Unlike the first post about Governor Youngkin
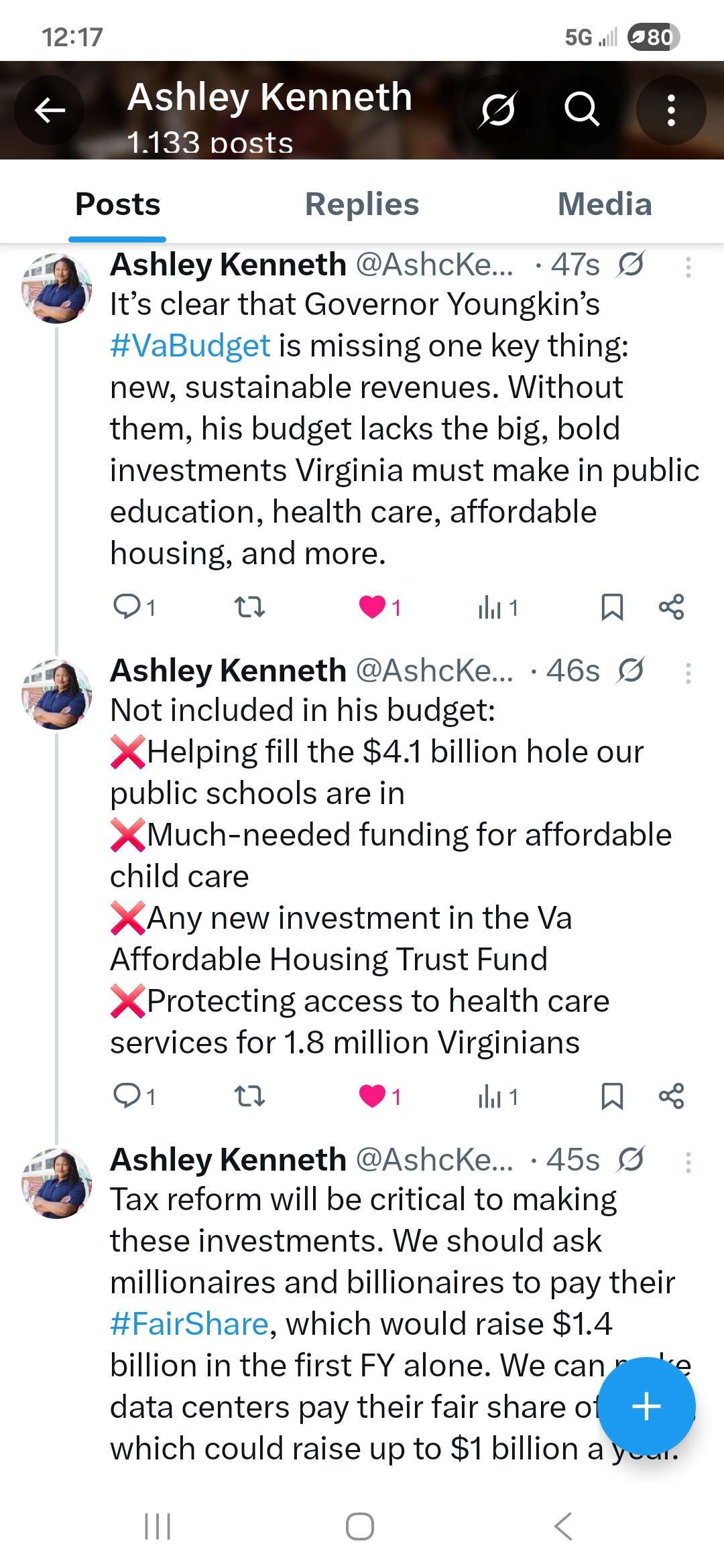 pyautogui.click(x=373, y=607)
